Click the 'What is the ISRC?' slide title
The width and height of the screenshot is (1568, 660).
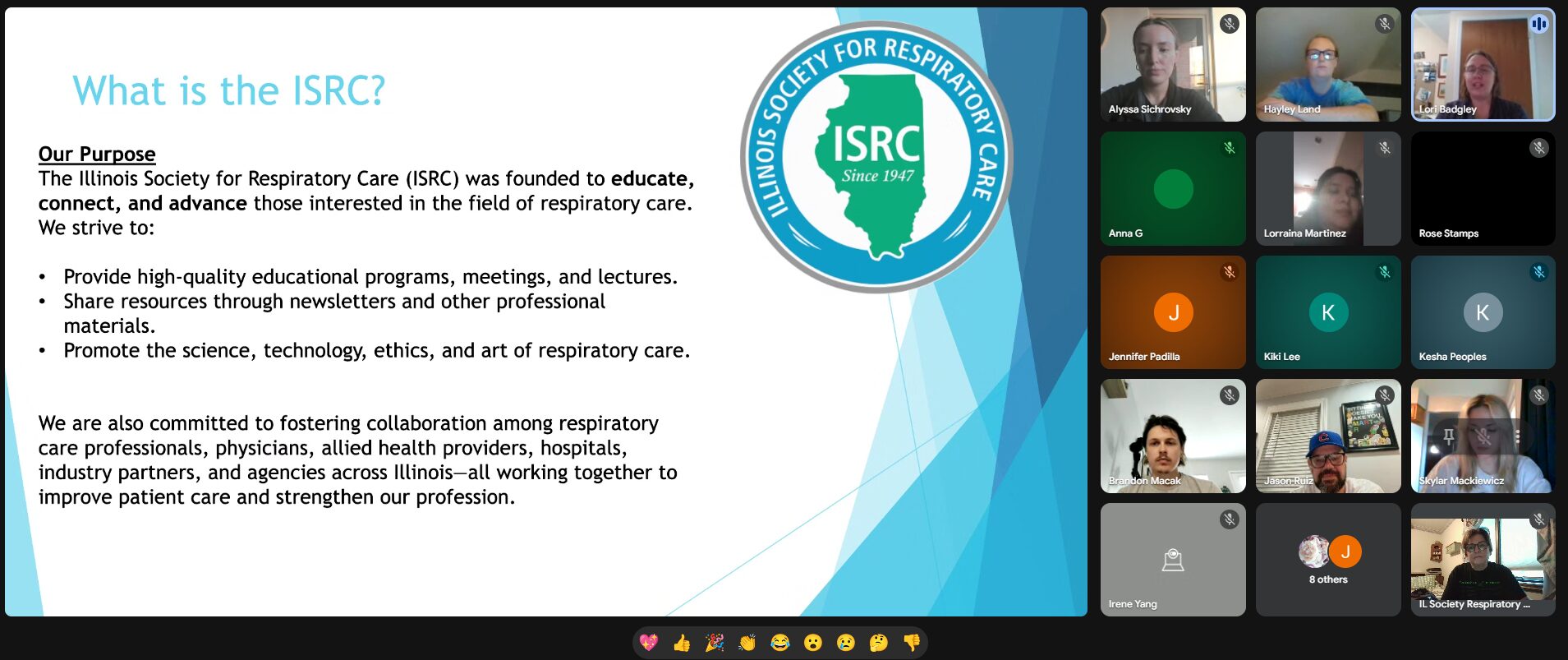(228, 90)
